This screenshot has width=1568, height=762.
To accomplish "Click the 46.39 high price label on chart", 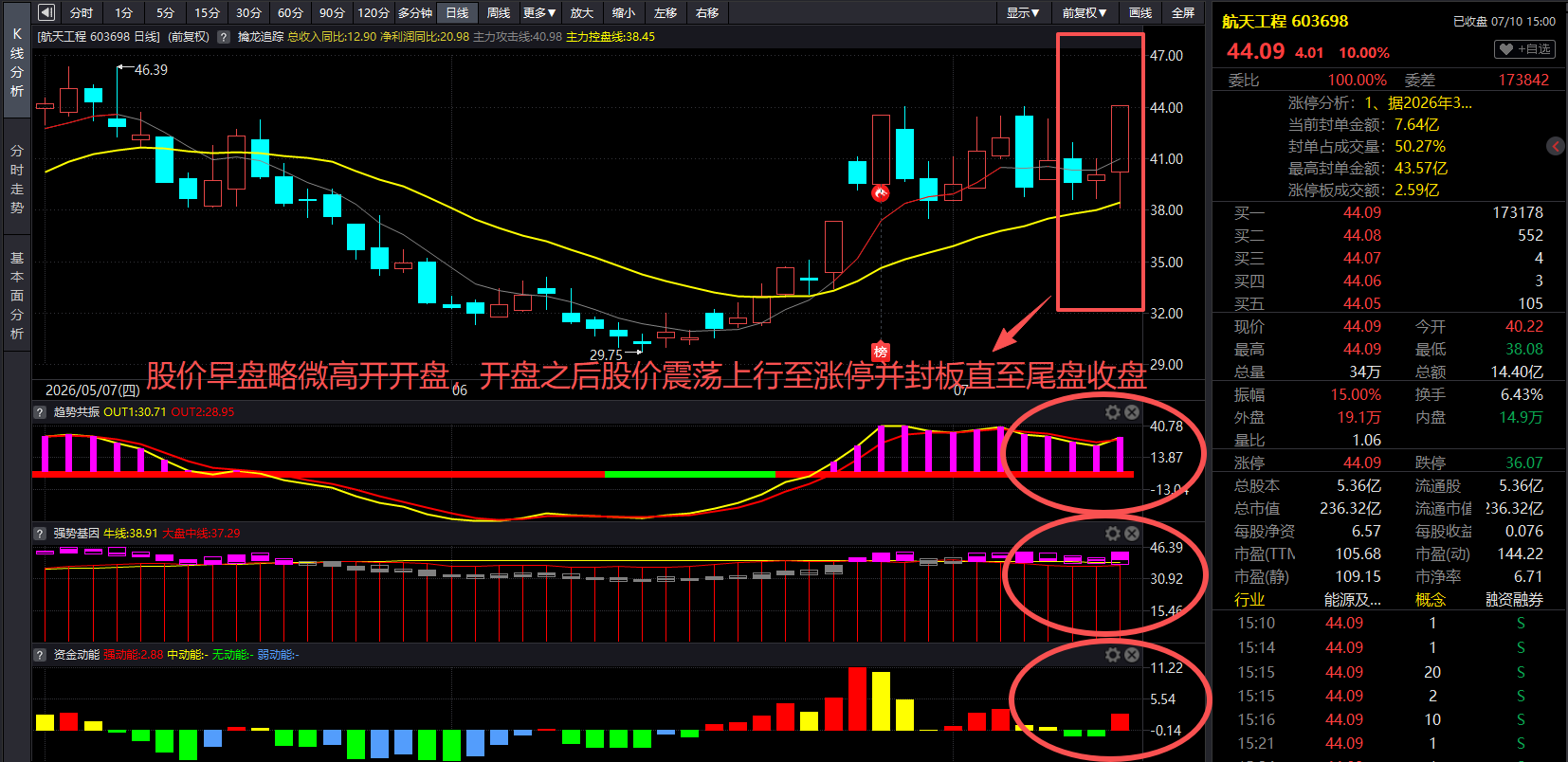I will tap(151, 70).
